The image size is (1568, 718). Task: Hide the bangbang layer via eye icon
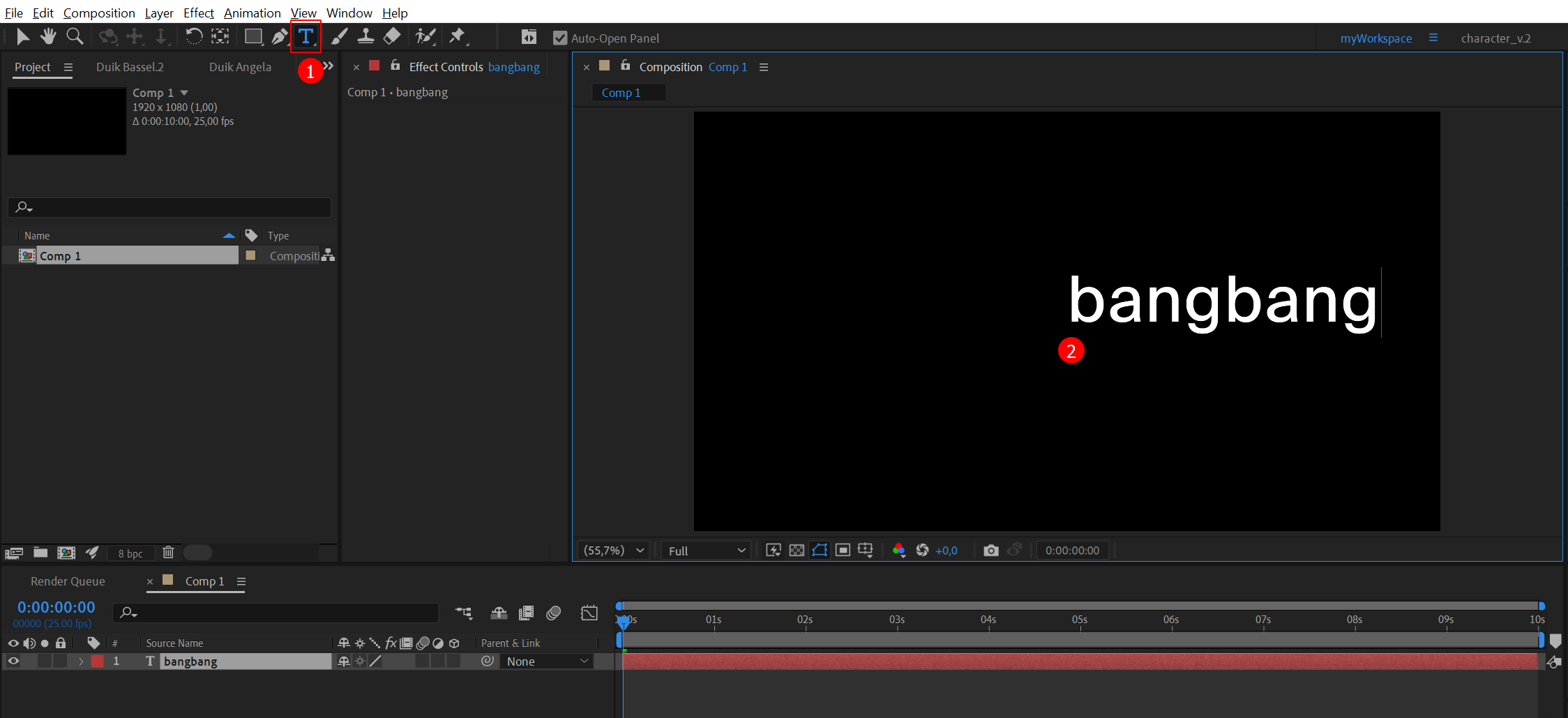point(13,661)
